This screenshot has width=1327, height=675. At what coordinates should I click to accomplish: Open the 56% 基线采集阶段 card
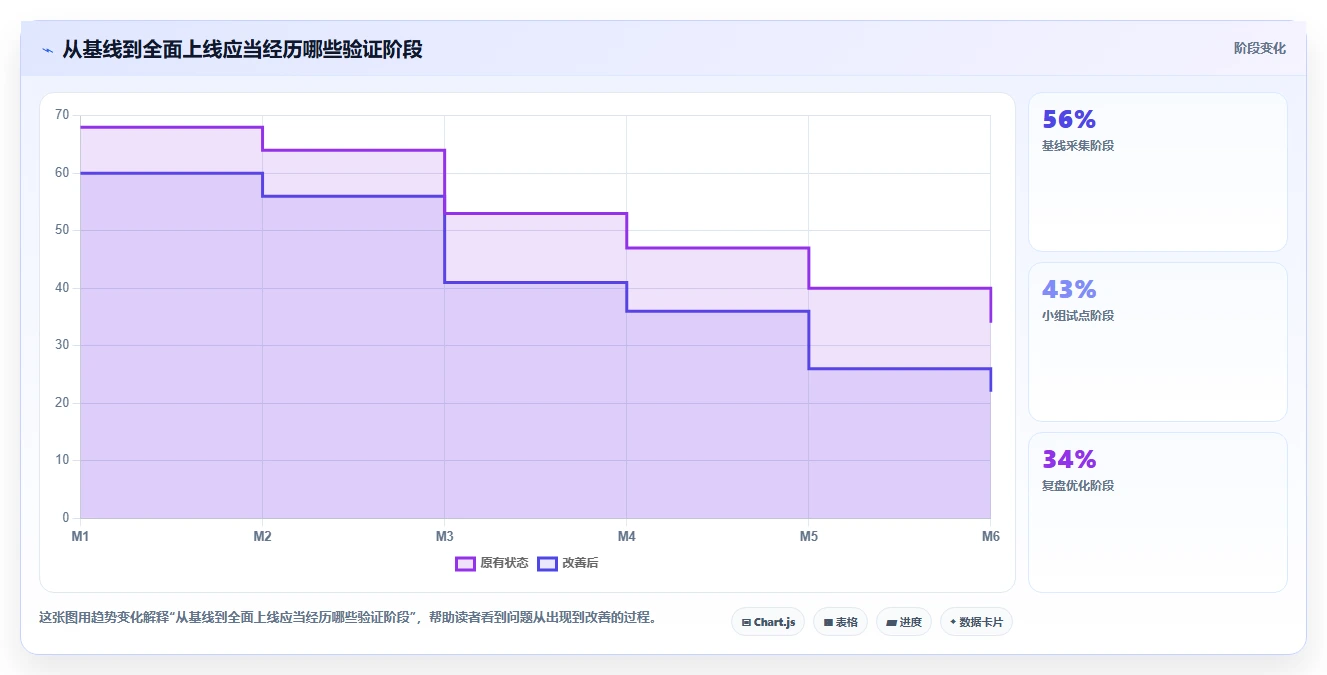(x=1157, y=172)
